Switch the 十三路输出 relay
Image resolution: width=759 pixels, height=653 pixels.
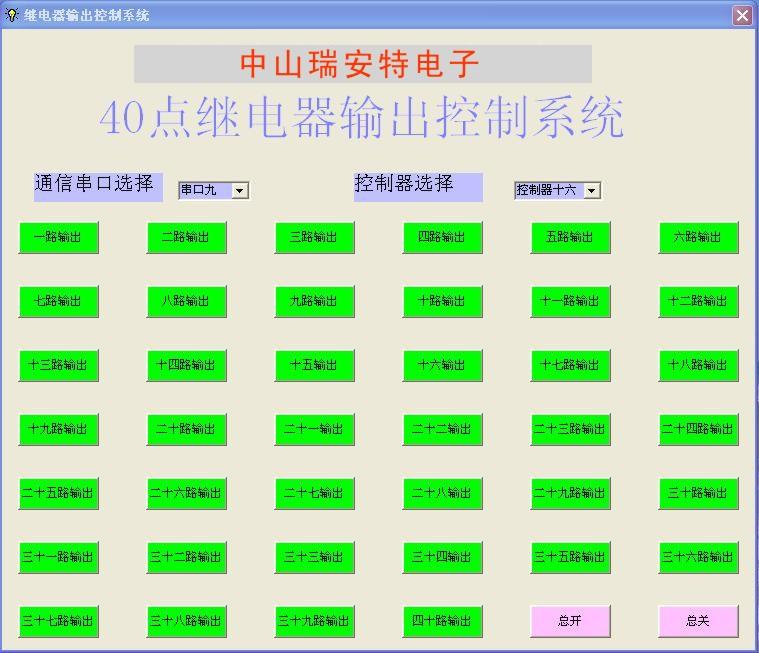tap(59, 365)
